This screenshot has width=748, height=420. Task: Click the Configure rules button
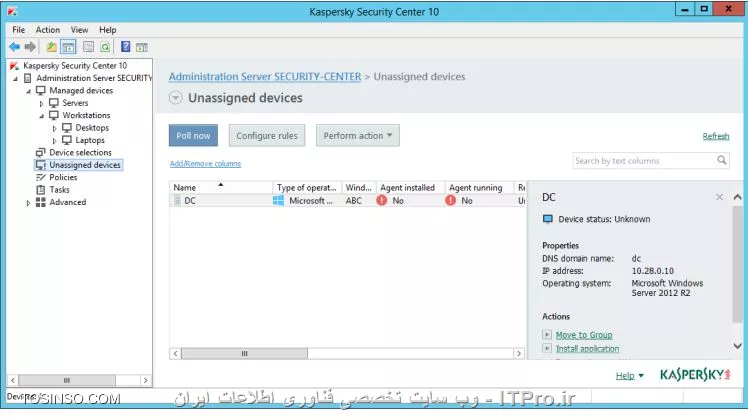pos(267,136)
